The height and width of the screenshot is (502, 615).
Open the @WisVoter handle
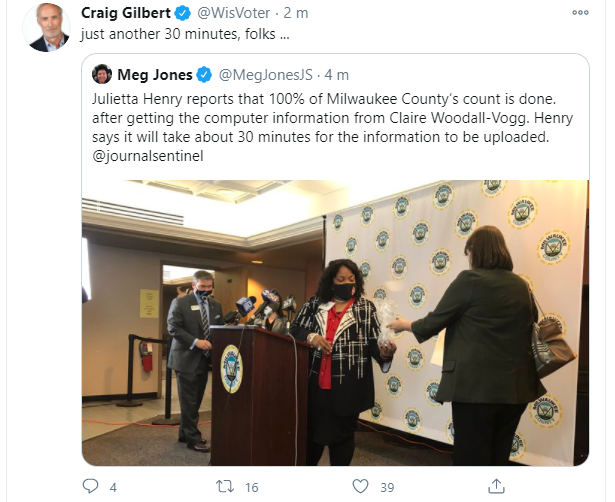tap(233, 13)
